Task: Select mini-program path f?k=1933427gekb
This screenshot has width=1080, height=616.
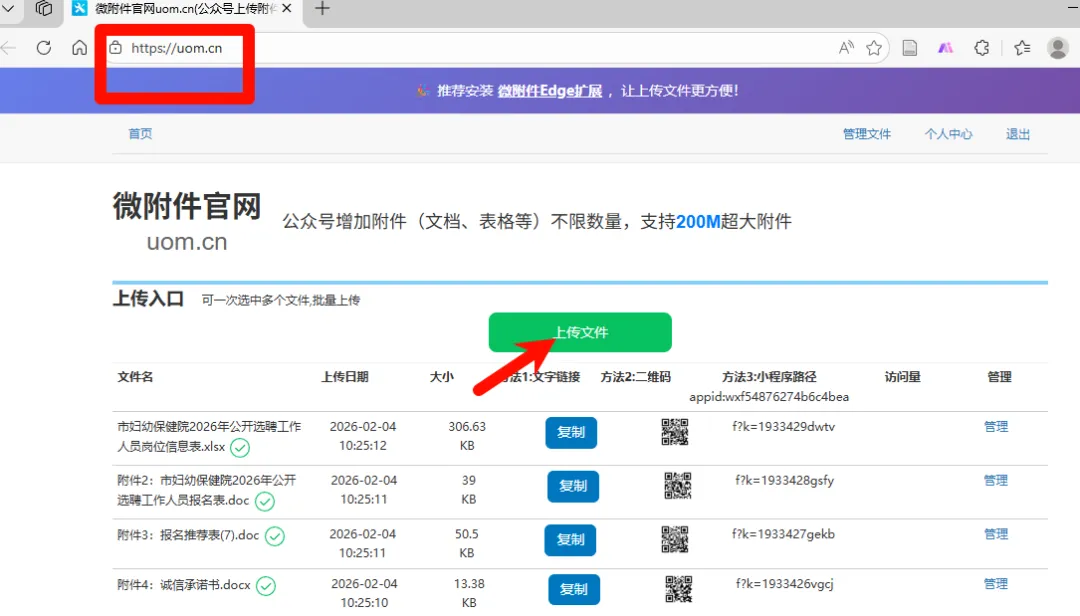Action: point(783,535)
